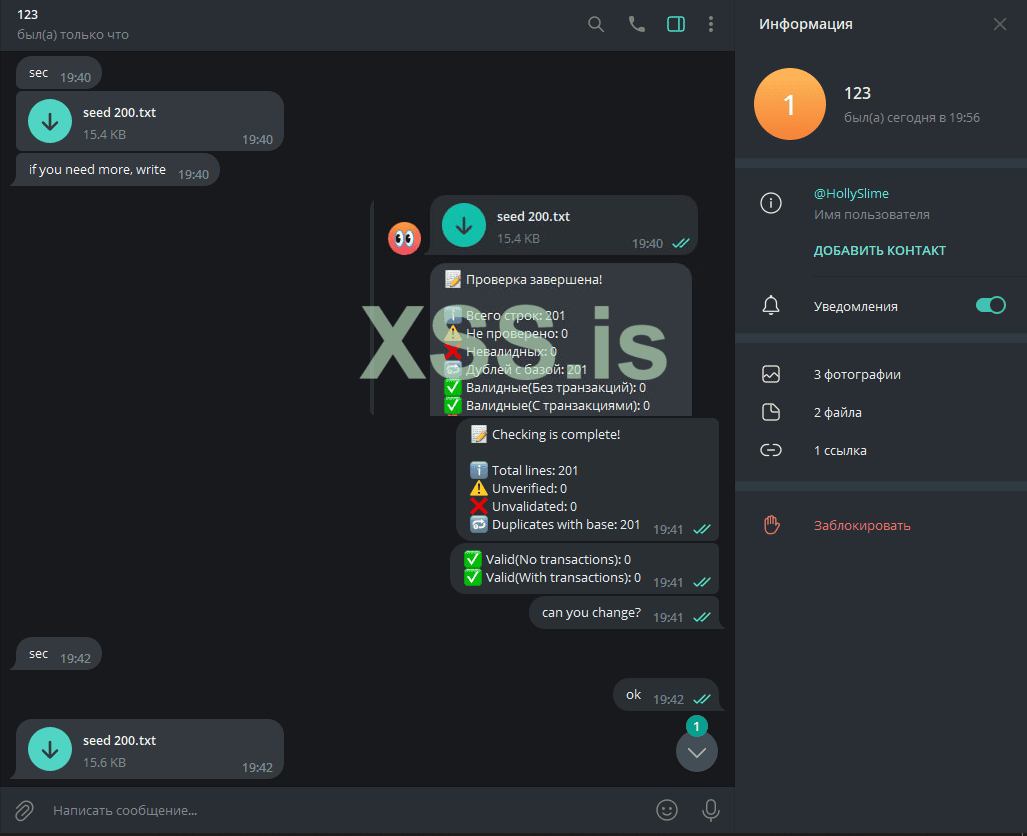Click the sender avatar with eyes emoji
Screen dimensions: 1027x836
(x=404, y=238)
